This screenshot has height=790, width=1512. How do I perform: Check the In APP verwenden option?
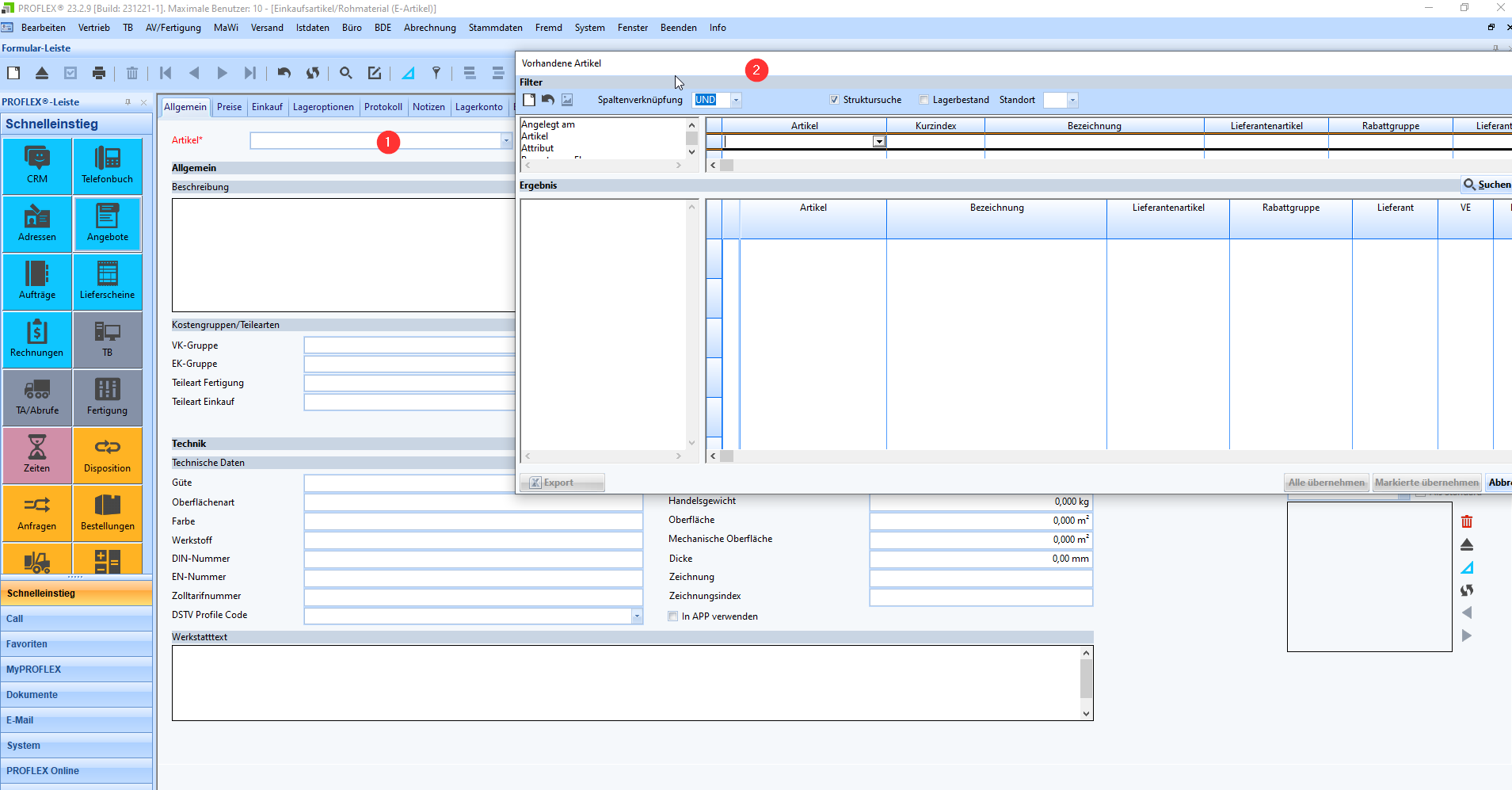[x=673, y=616]
